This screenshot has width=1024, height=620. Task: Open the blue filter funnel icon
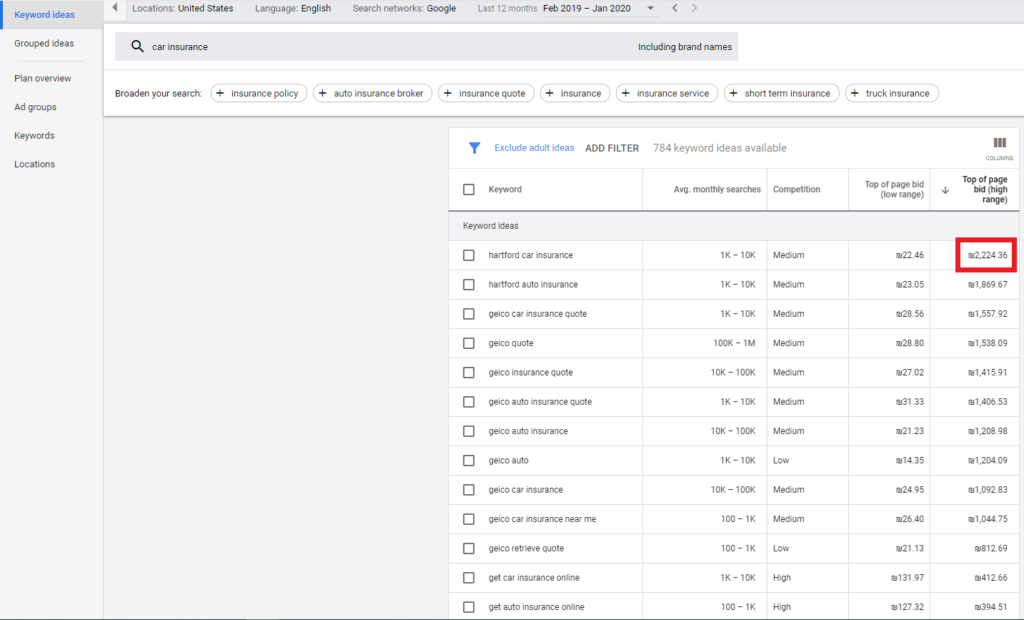(x=475, y=148)
